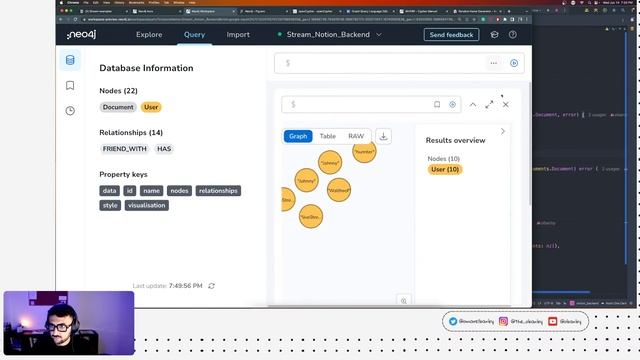The width and height of the screenshot is (640, 360).
Task: Click the User (10) label in Results overview
Action: [x=445, y=169]
